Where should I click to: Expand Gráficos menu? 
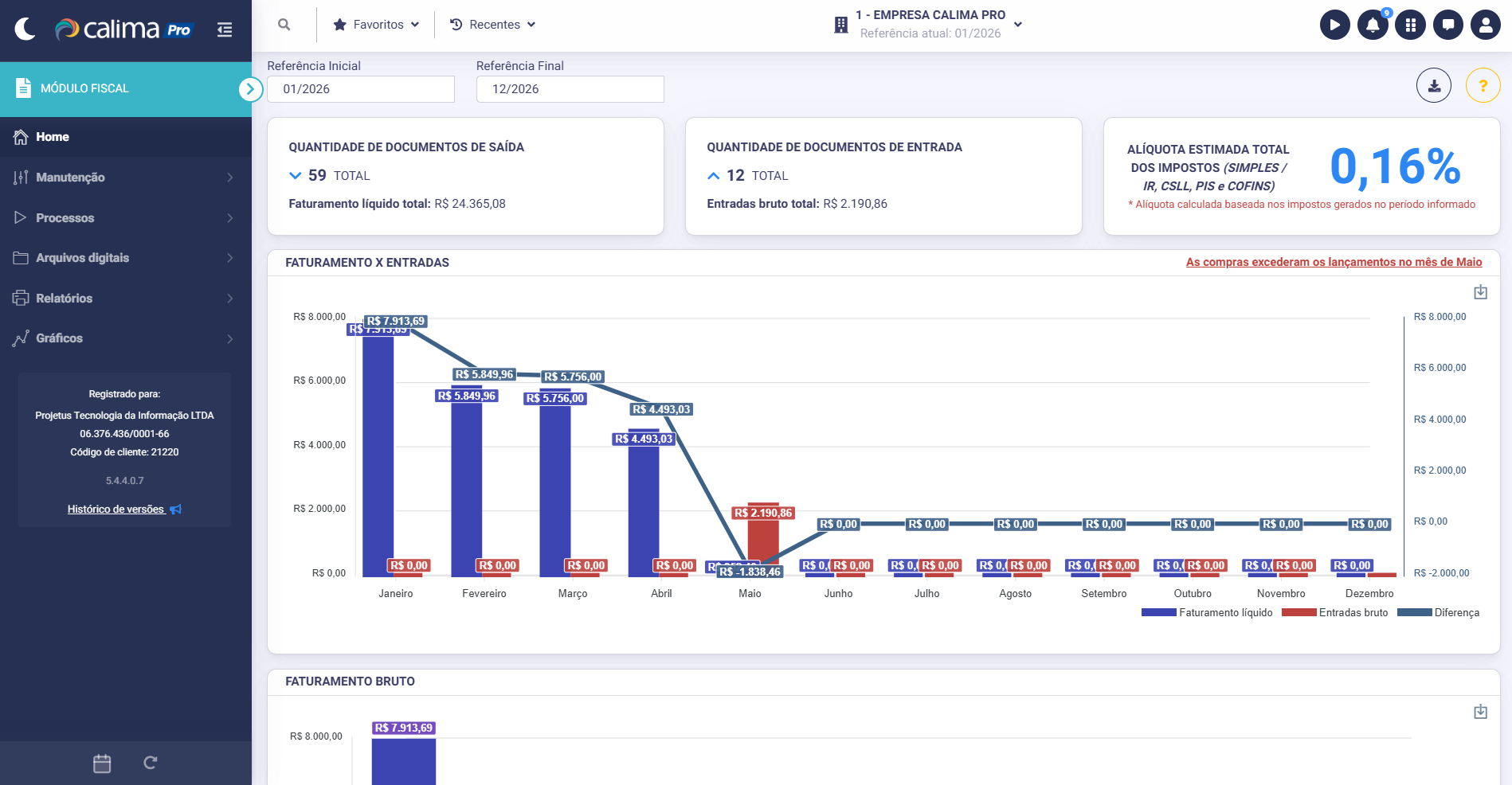point(126,338)
